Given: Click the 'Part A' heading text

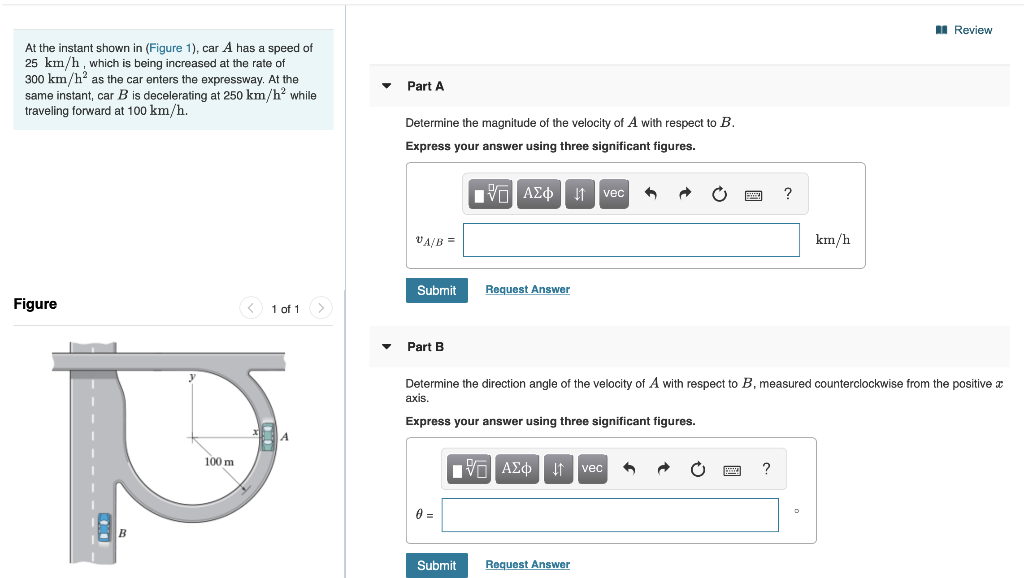Looking at the screenshot, I should tap(425, 86).
